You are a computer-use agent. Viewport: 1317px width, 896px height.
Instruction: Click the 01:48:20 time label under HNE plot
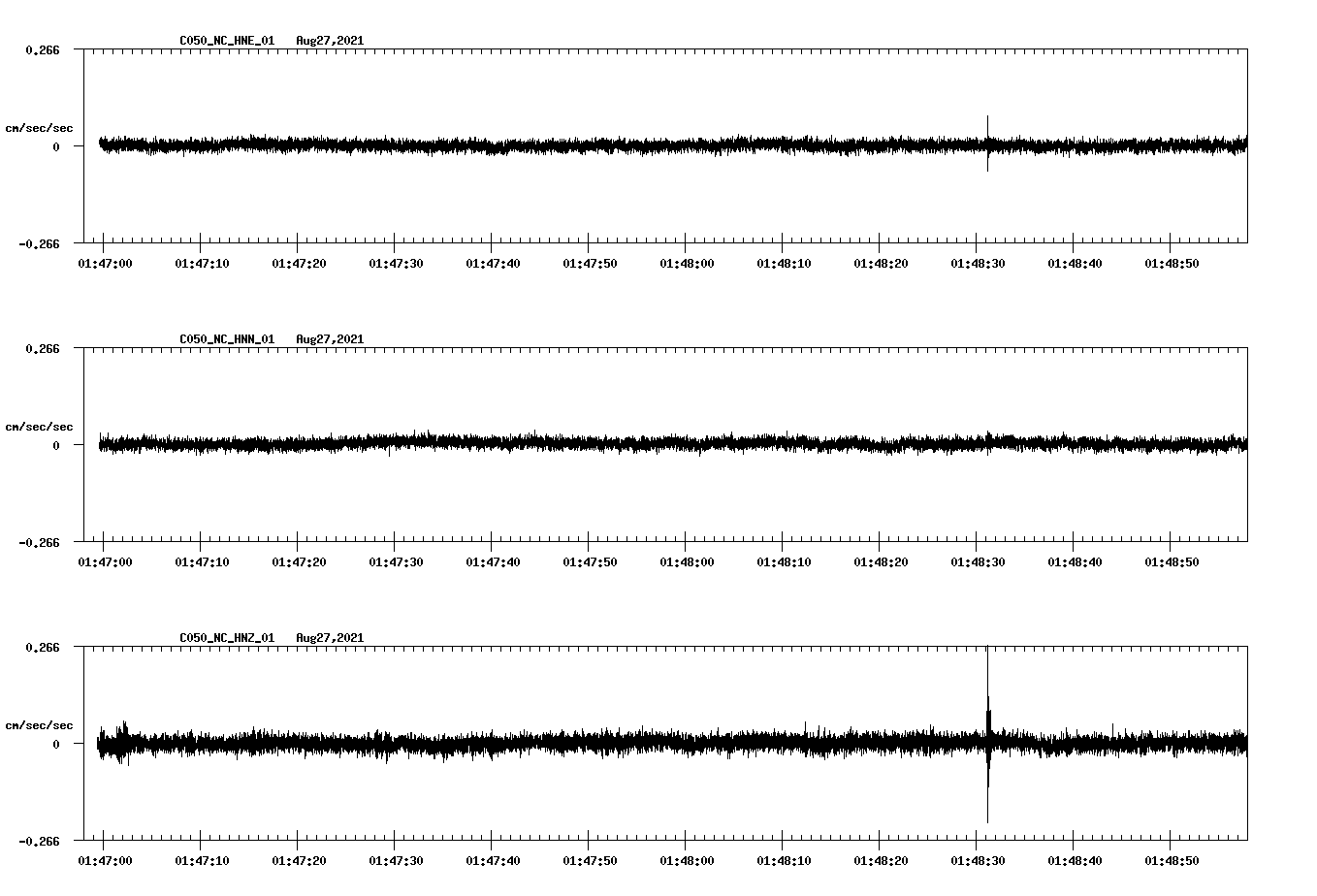[x=881, y=263]
